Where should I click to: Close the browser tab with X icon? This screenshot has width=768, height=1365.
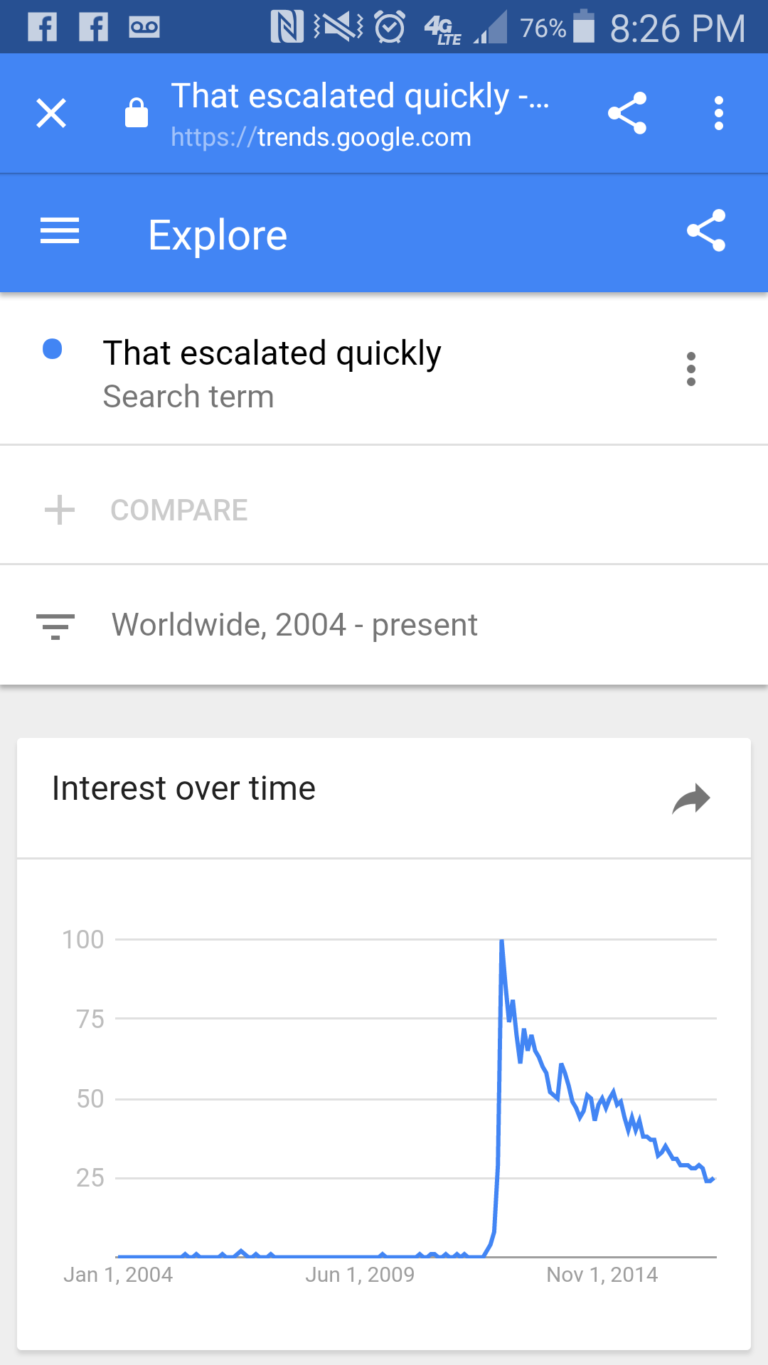51,114
